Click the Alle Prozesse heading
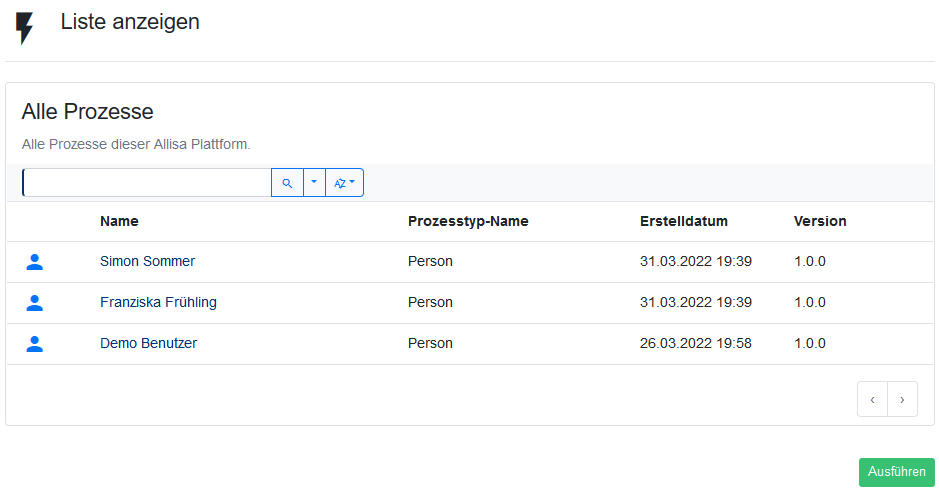 (x=87, y=112)
